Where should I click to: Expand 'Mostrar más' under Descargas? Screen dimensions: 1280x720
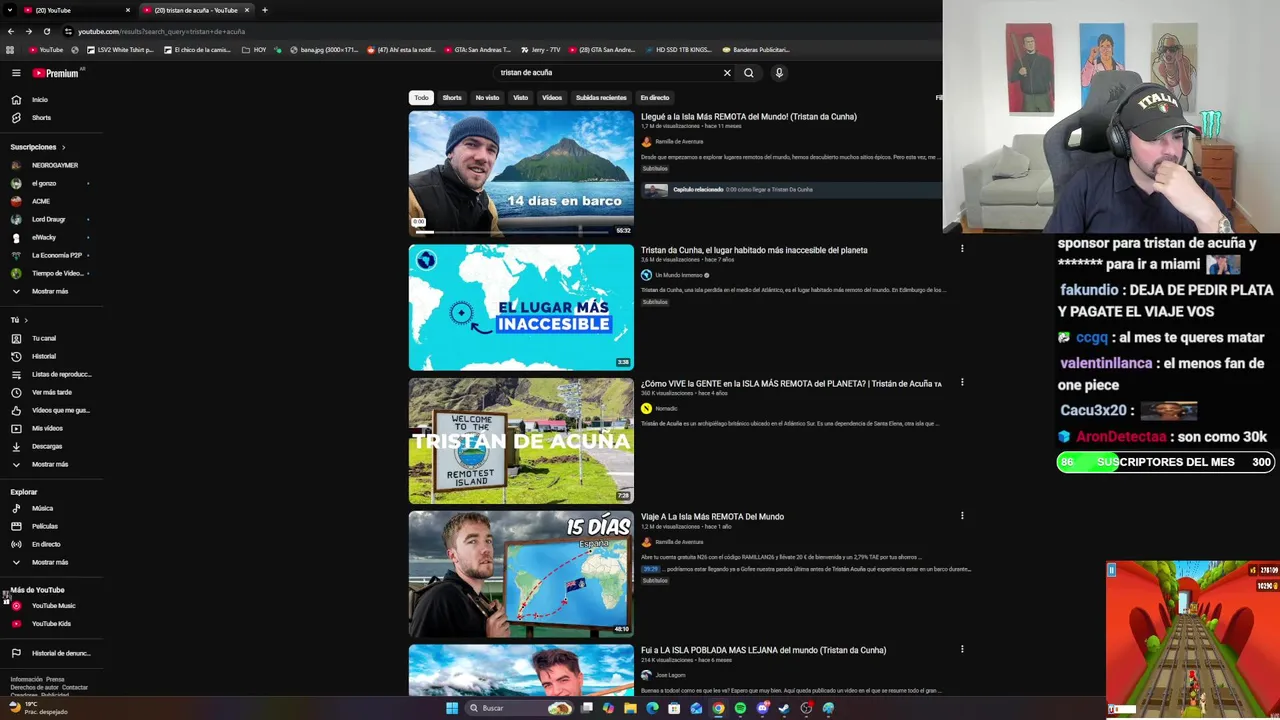tap(49, 464)
